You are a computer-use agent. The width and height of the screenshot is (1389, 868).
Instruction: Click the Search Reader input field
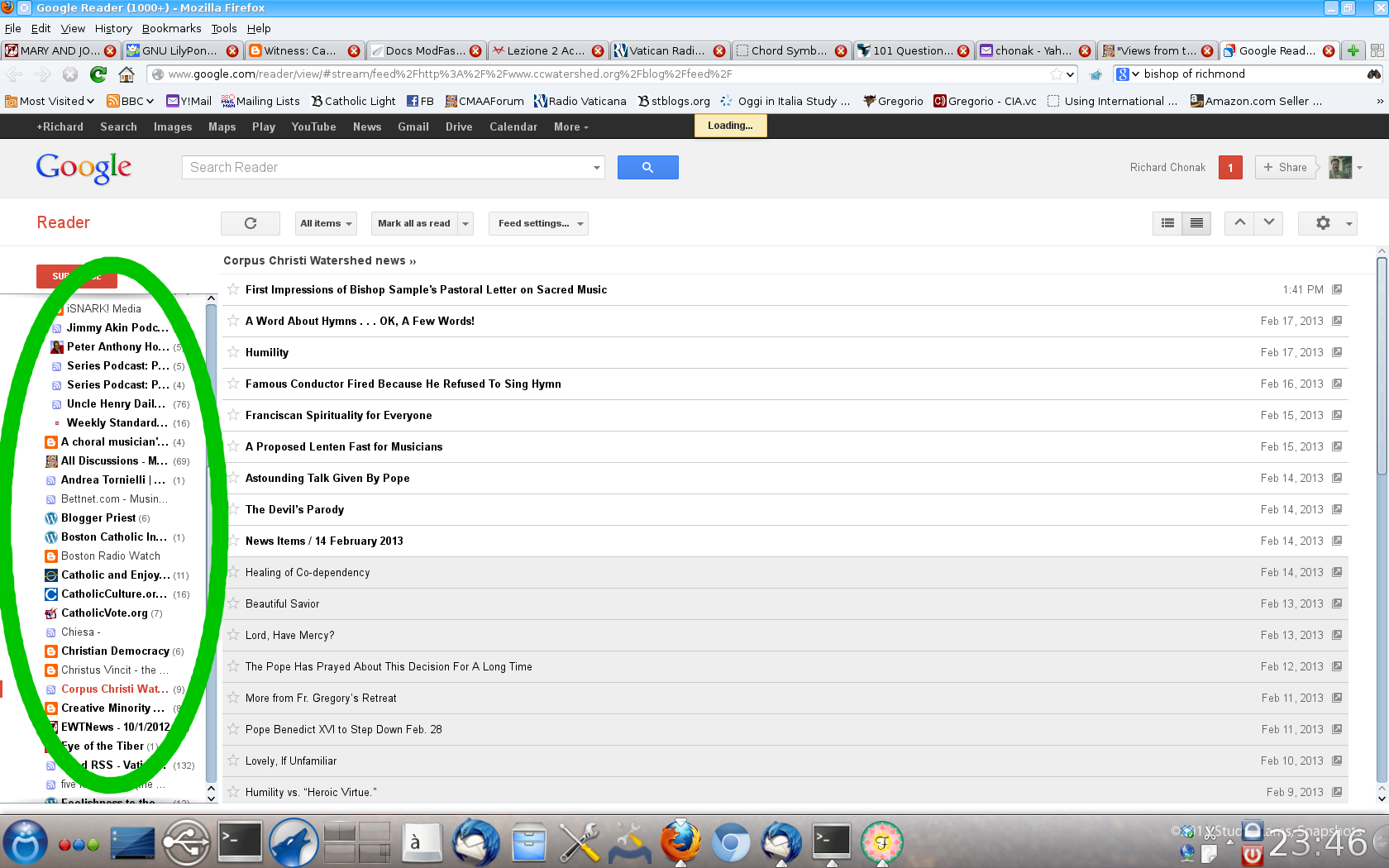pos(387,168)
